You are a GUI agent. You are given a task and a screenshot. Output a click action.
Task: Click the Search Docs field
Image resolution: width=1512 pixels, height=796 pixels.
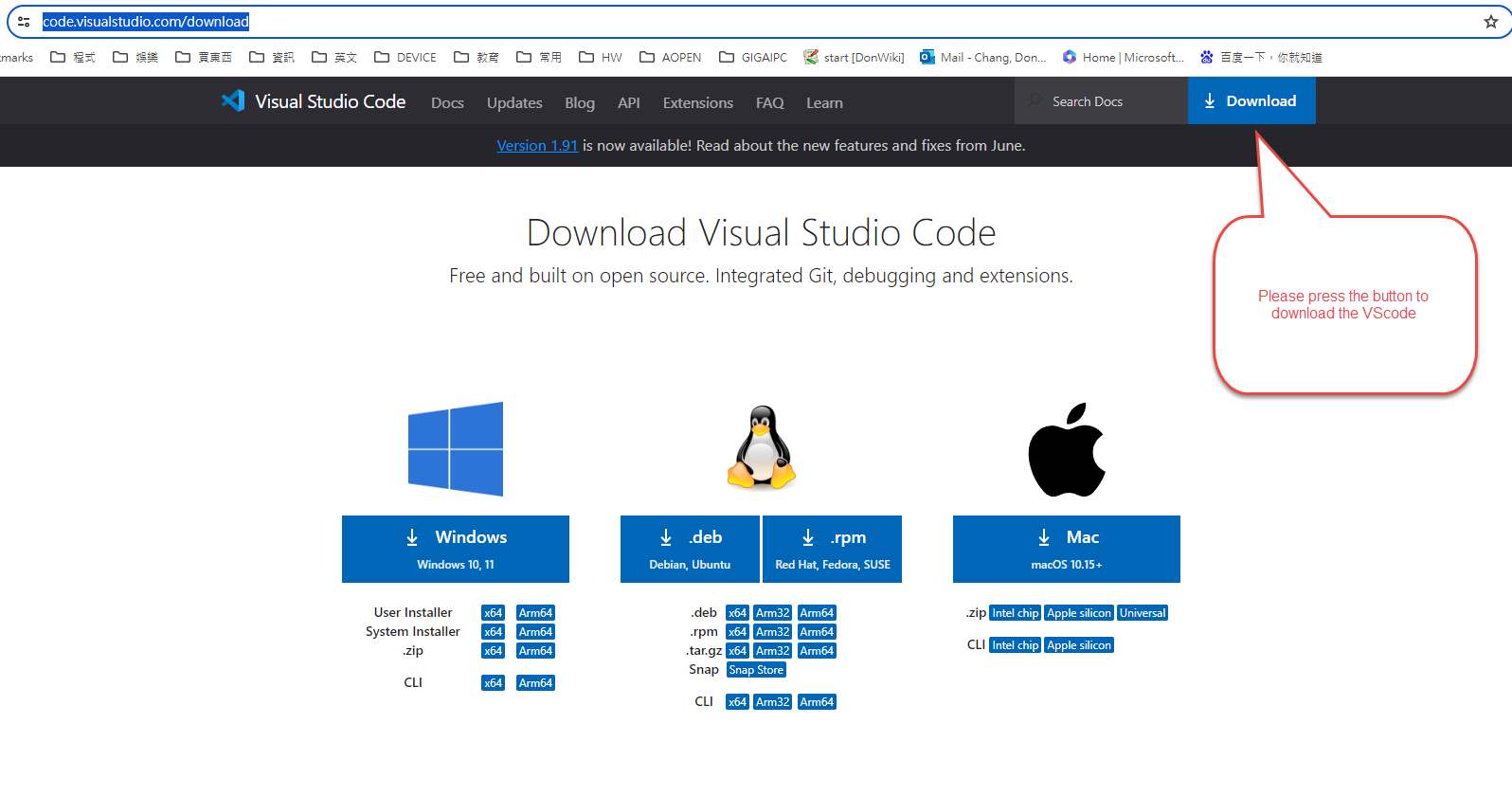(1101, 101)
